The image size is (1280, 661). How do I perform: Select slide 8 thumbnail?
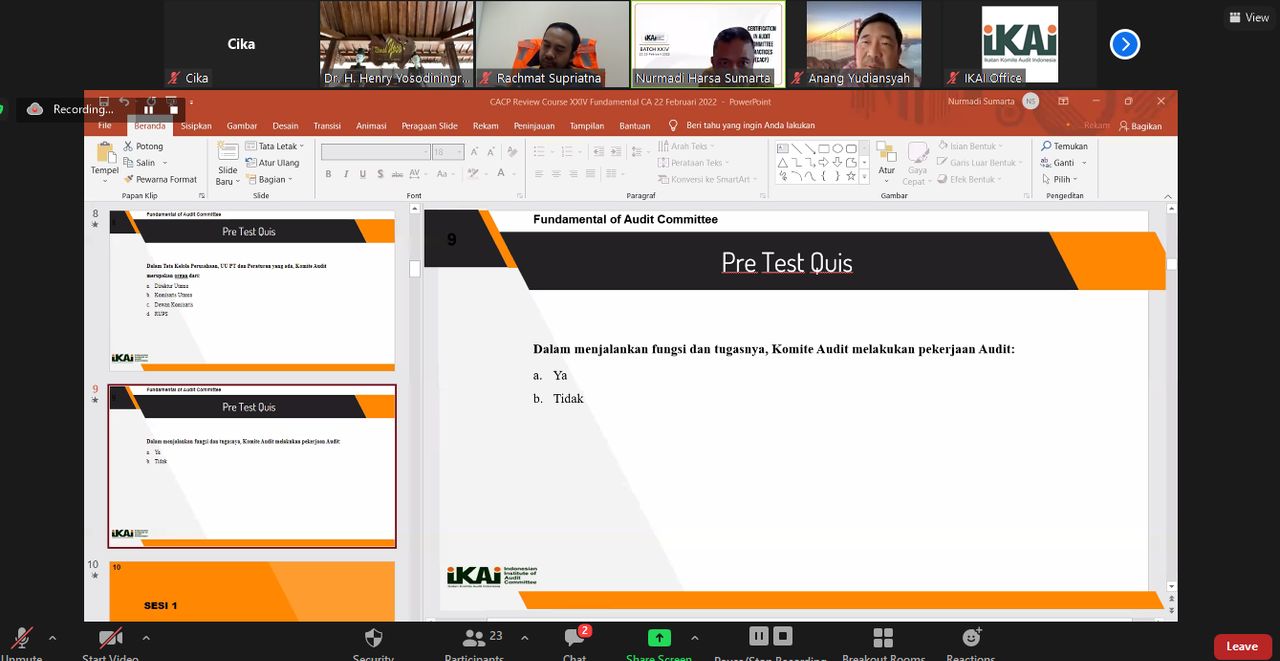[x=251, y=290]
